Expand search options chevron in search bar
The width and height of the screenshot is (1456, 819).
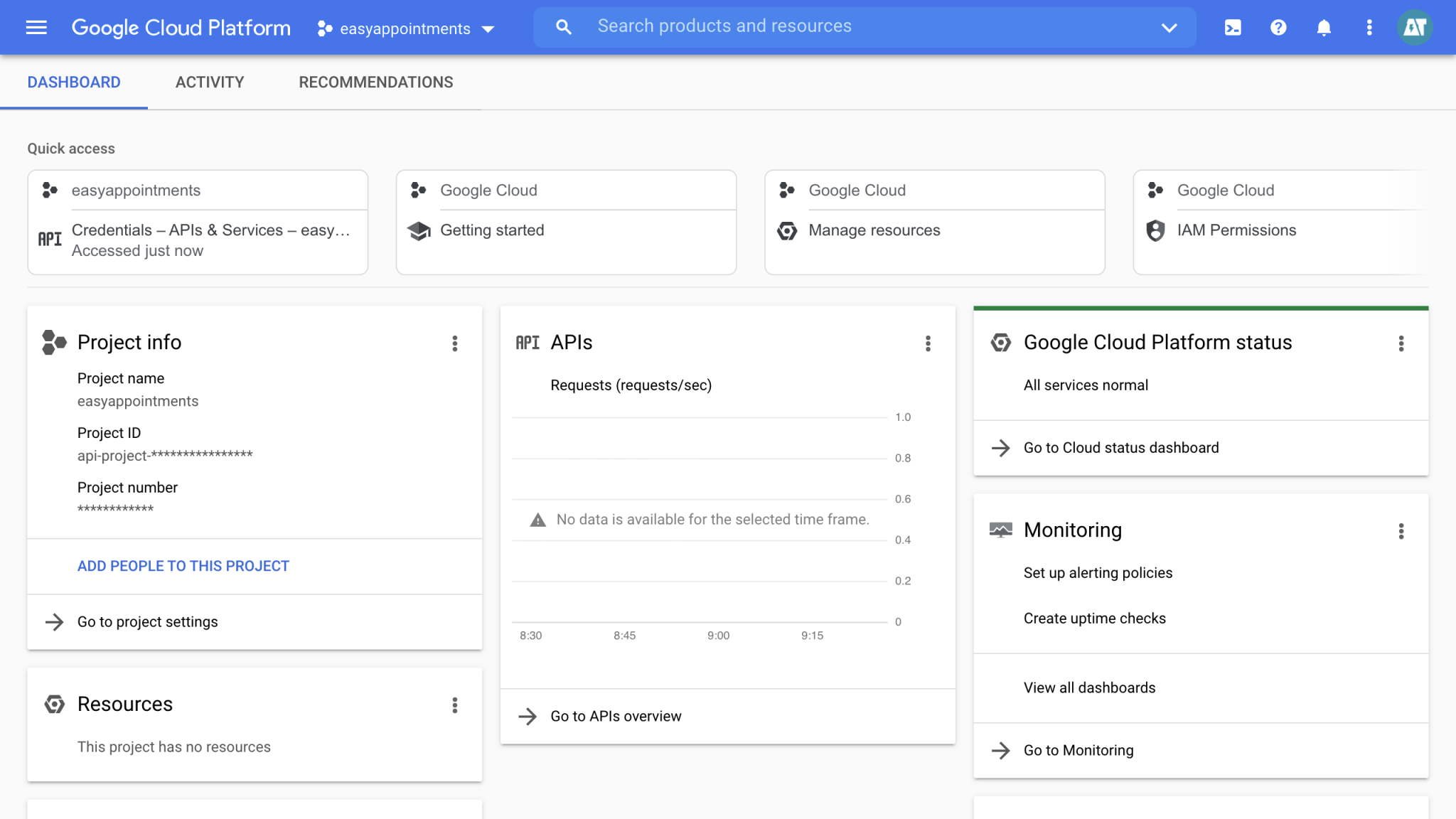pyautogui.click(x=1168, y=28)
